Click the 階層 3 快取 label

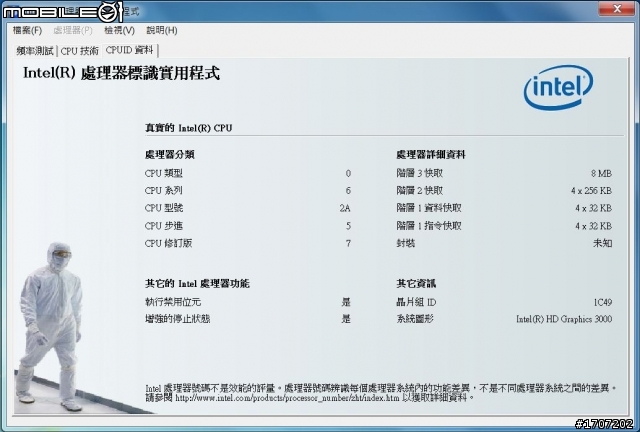click(x=420, y=173)
